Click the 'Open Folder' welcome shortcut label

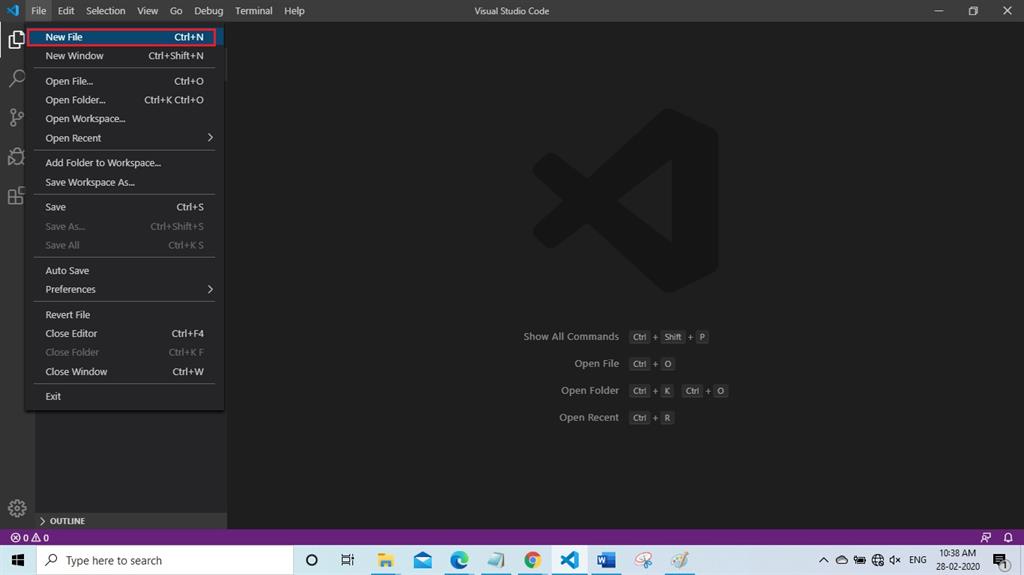[x=590, y=390]
